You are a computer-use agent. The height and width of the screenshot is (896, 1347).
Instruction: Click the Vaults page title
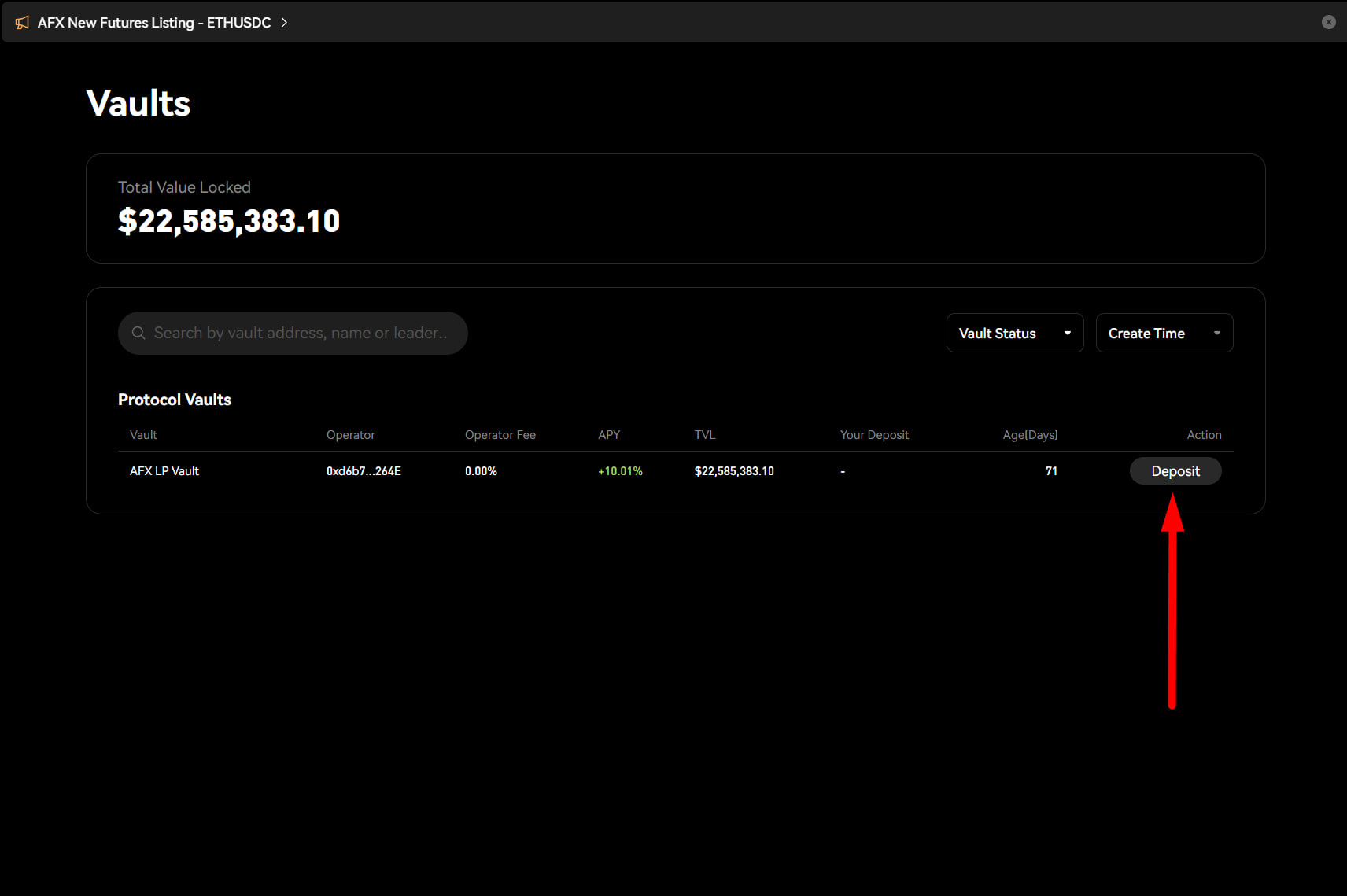[138, 103]
